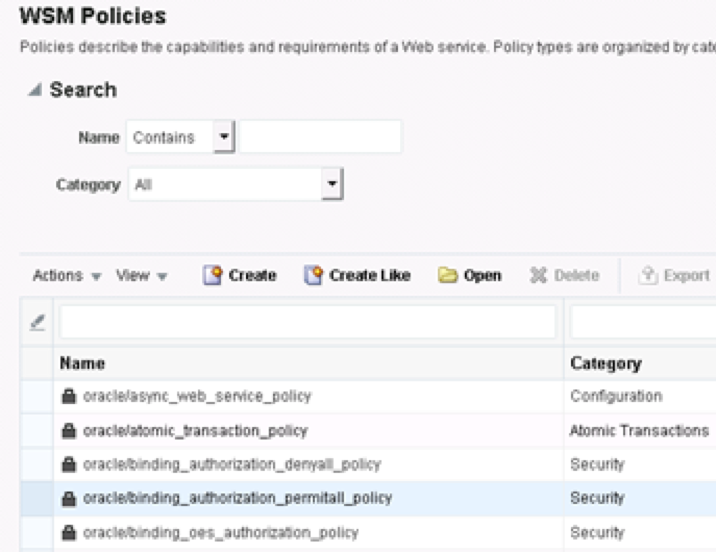
Task: Collapse the Search section triangle
Action: point(35,89)
